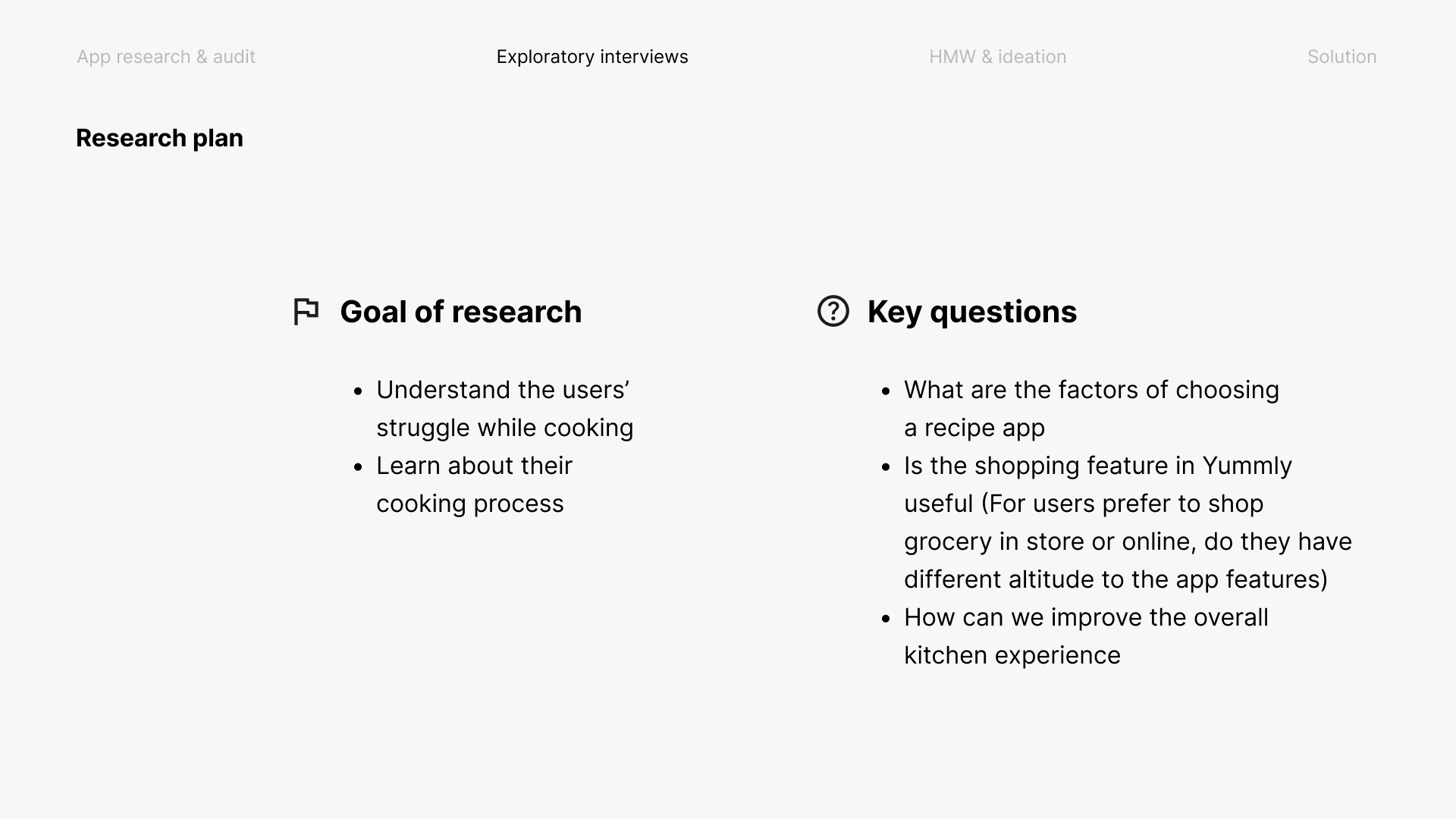1456x819 pixels.
Task: Click 'How can we improve the overall' line
Action: click(1086, 617)
